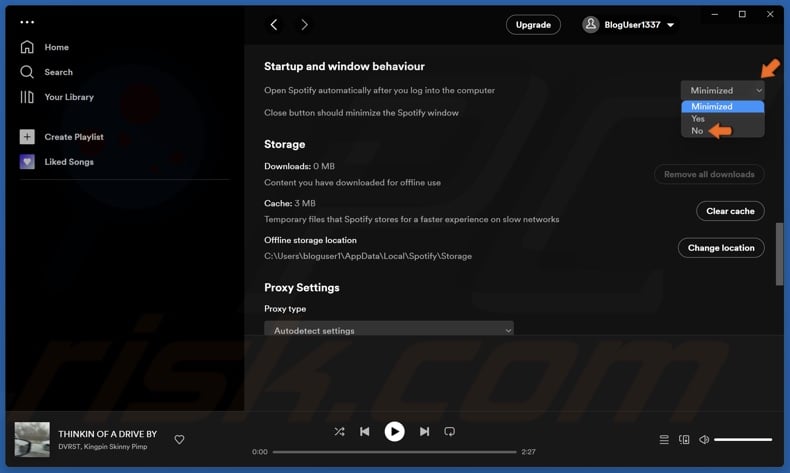The height and width of the screenshot is (473, 790).
Task: Click the offline storage path text
Action: 368,256
